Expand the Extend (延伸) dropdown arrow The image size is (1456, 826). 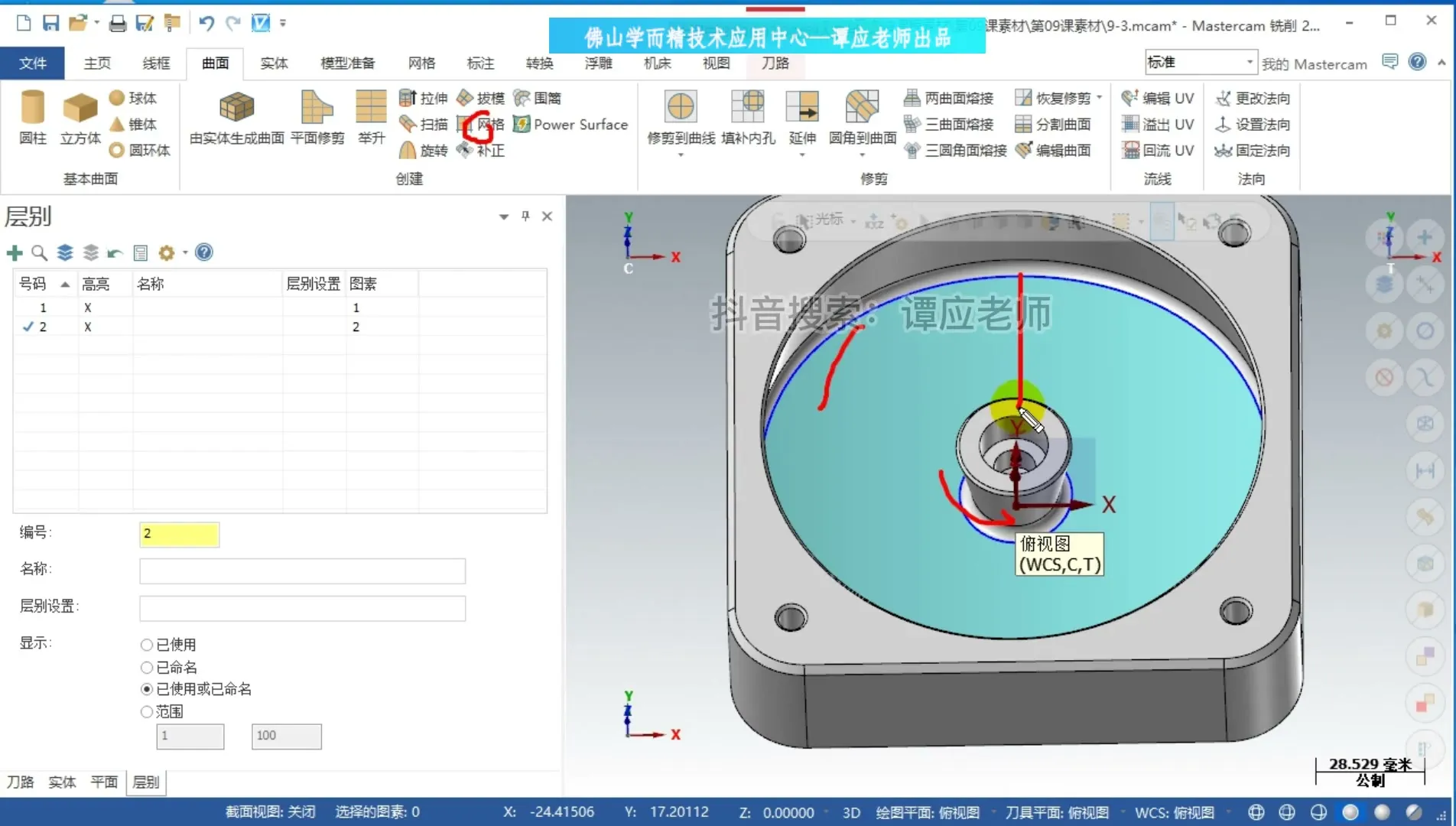(802, 155)
